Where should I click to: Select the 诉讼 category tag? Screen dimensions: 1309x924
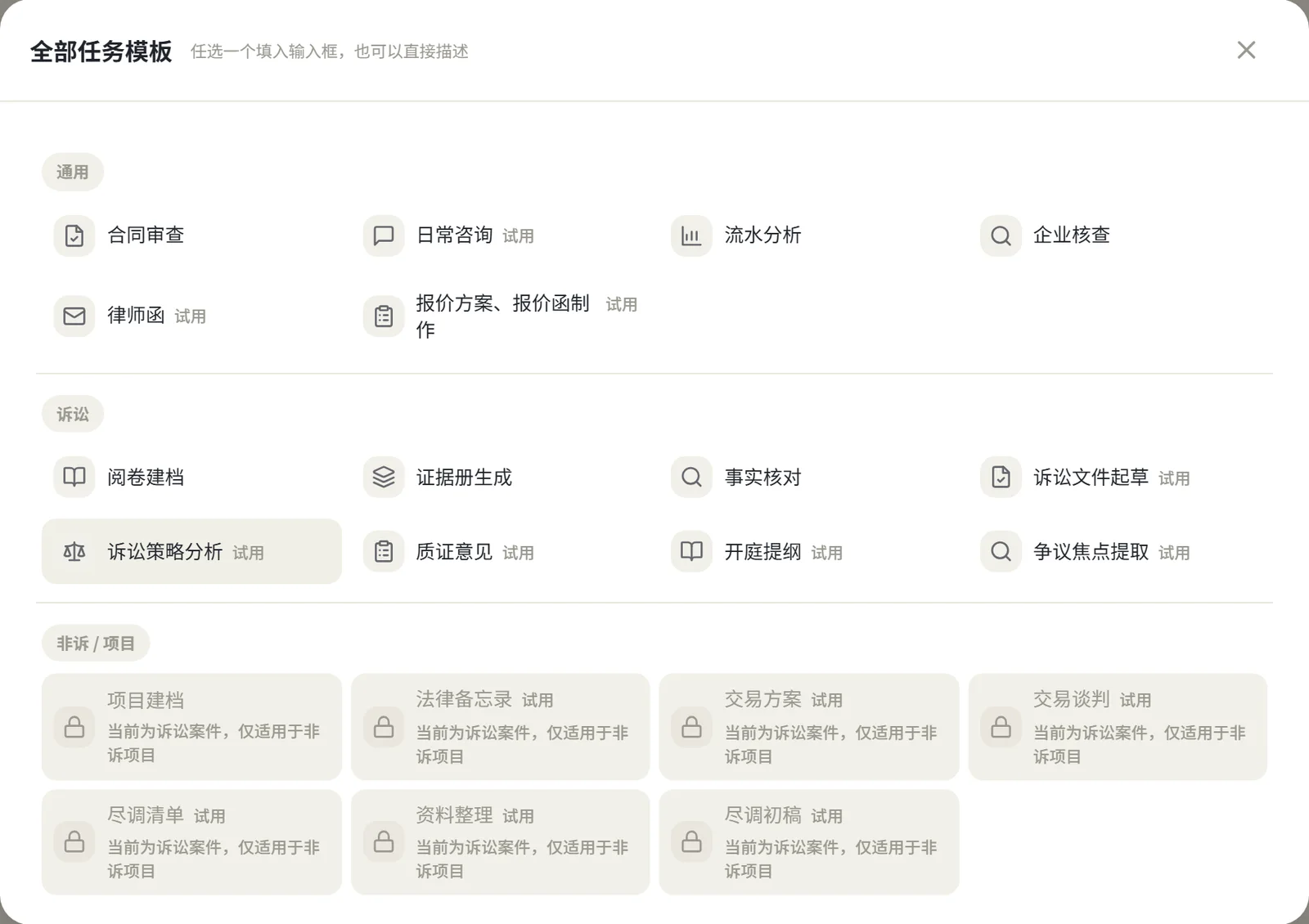[73, 414]
